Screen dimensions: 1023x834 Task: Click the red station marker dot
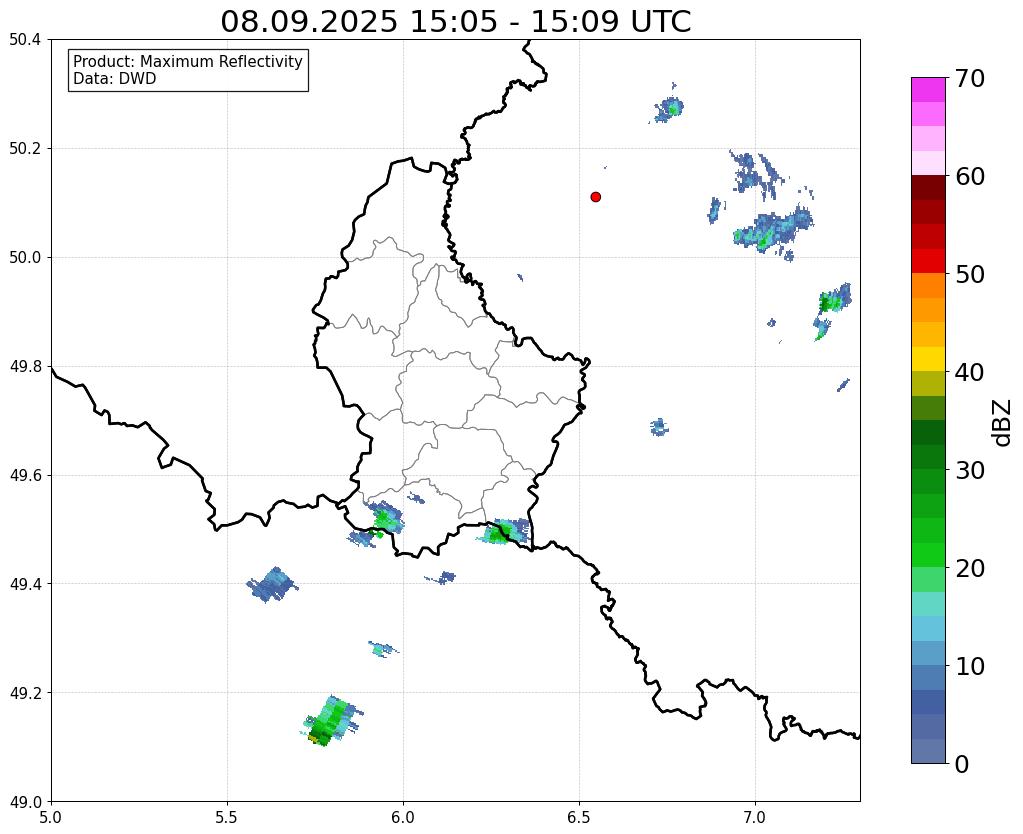tap(595, 197)
